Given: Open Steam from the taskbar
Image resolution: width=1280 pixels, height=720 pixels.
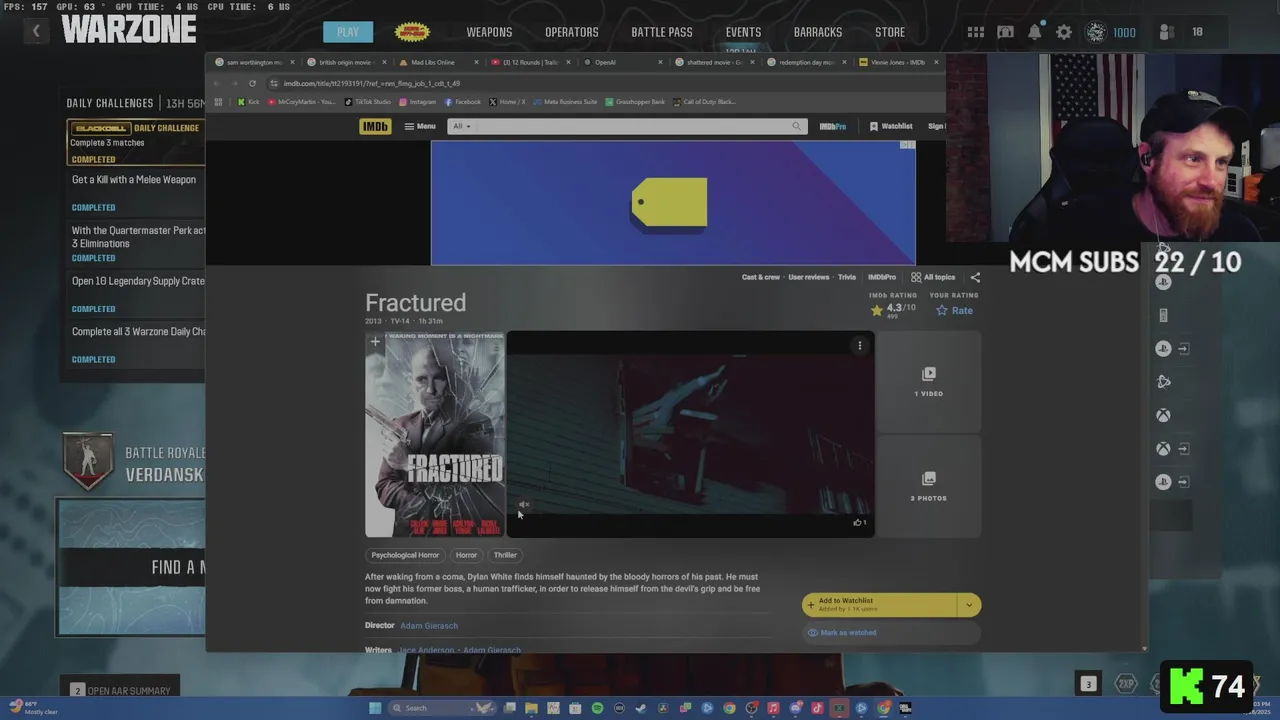Looking at the screenshot, I should (x=641, y=708).
